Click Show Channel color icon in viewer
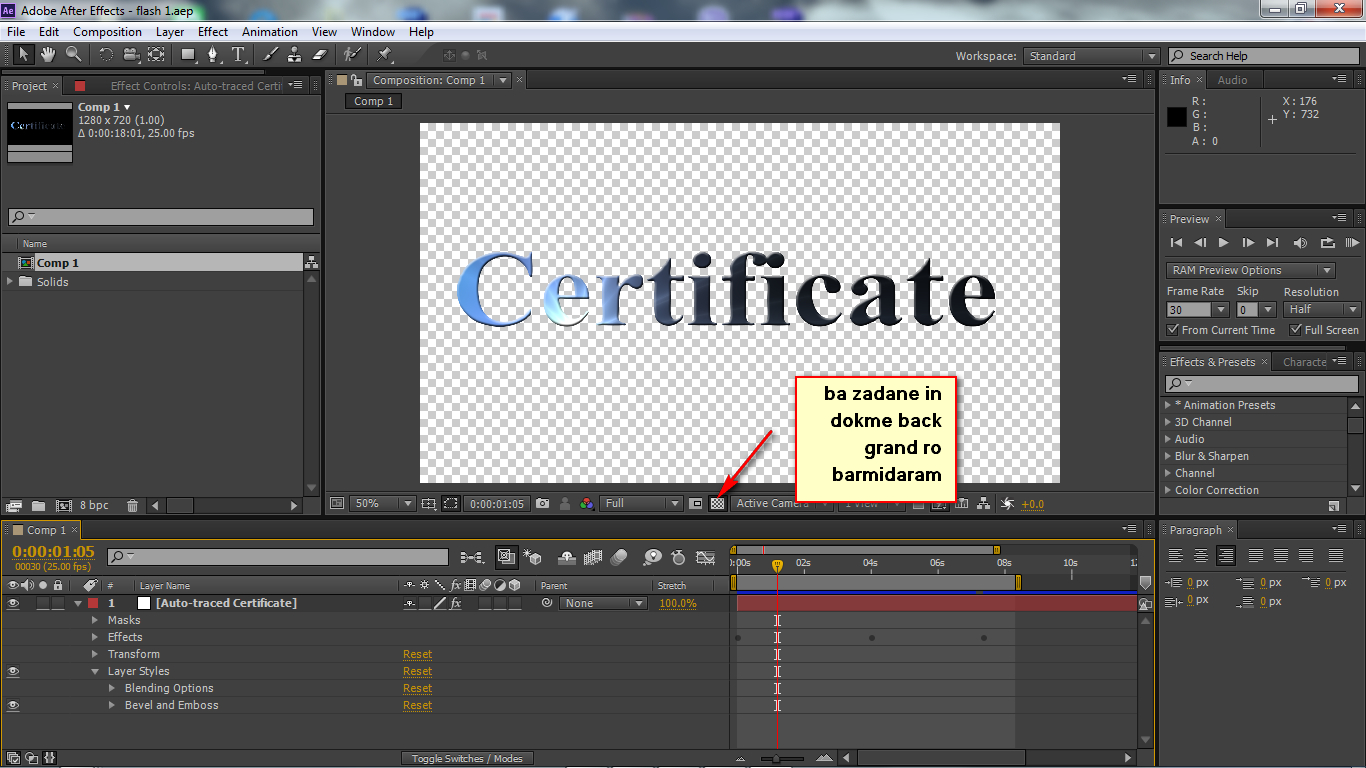The width and height of the screenshot is (1366, 768). 586,504
